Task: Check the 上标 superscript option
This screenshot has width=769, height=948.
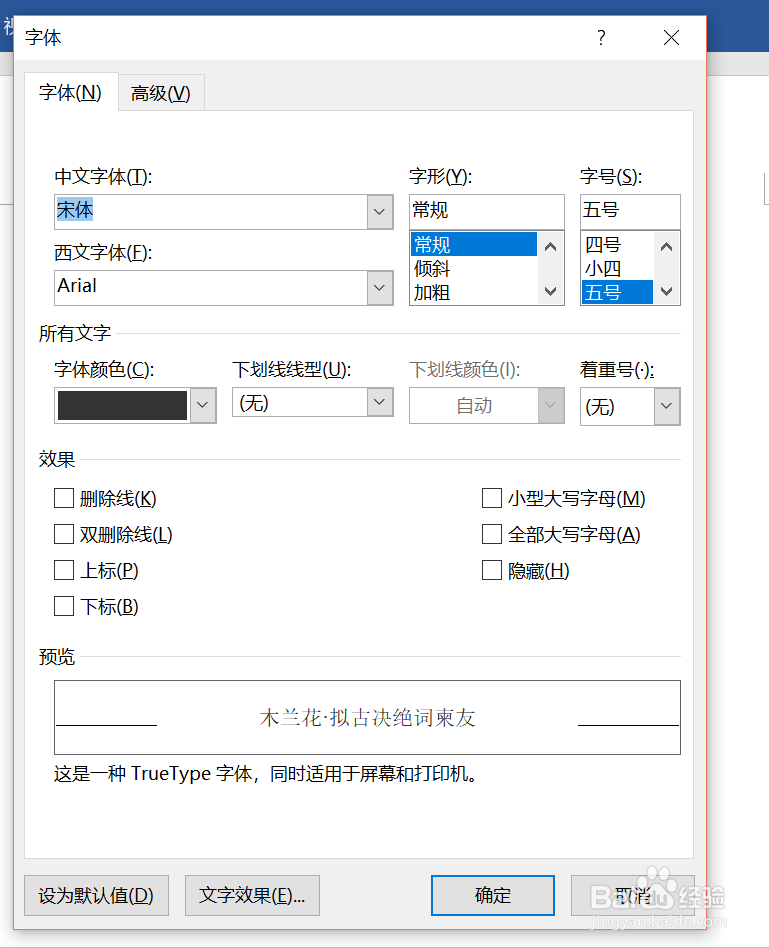Action: pyautogui.click(x=65, y=570)
